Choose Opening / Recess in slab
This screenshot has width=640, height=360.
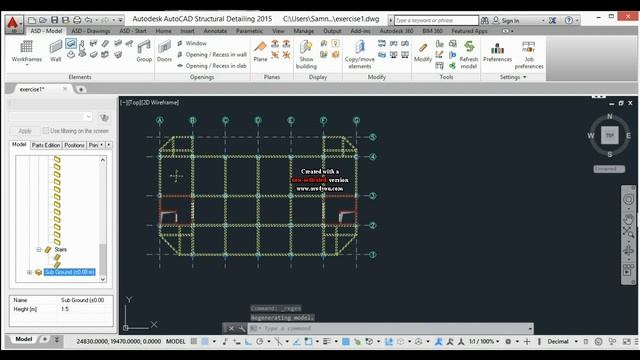212,66
